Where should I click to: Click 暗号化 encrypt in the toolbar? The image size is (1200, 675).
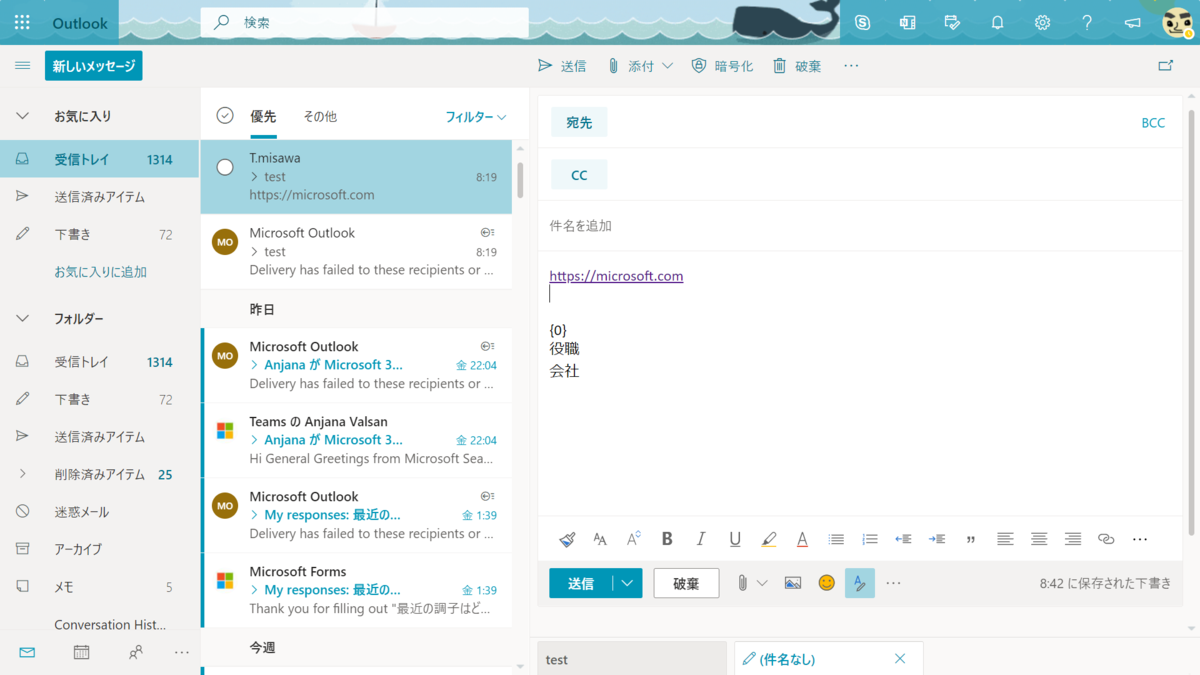point(722,66)
